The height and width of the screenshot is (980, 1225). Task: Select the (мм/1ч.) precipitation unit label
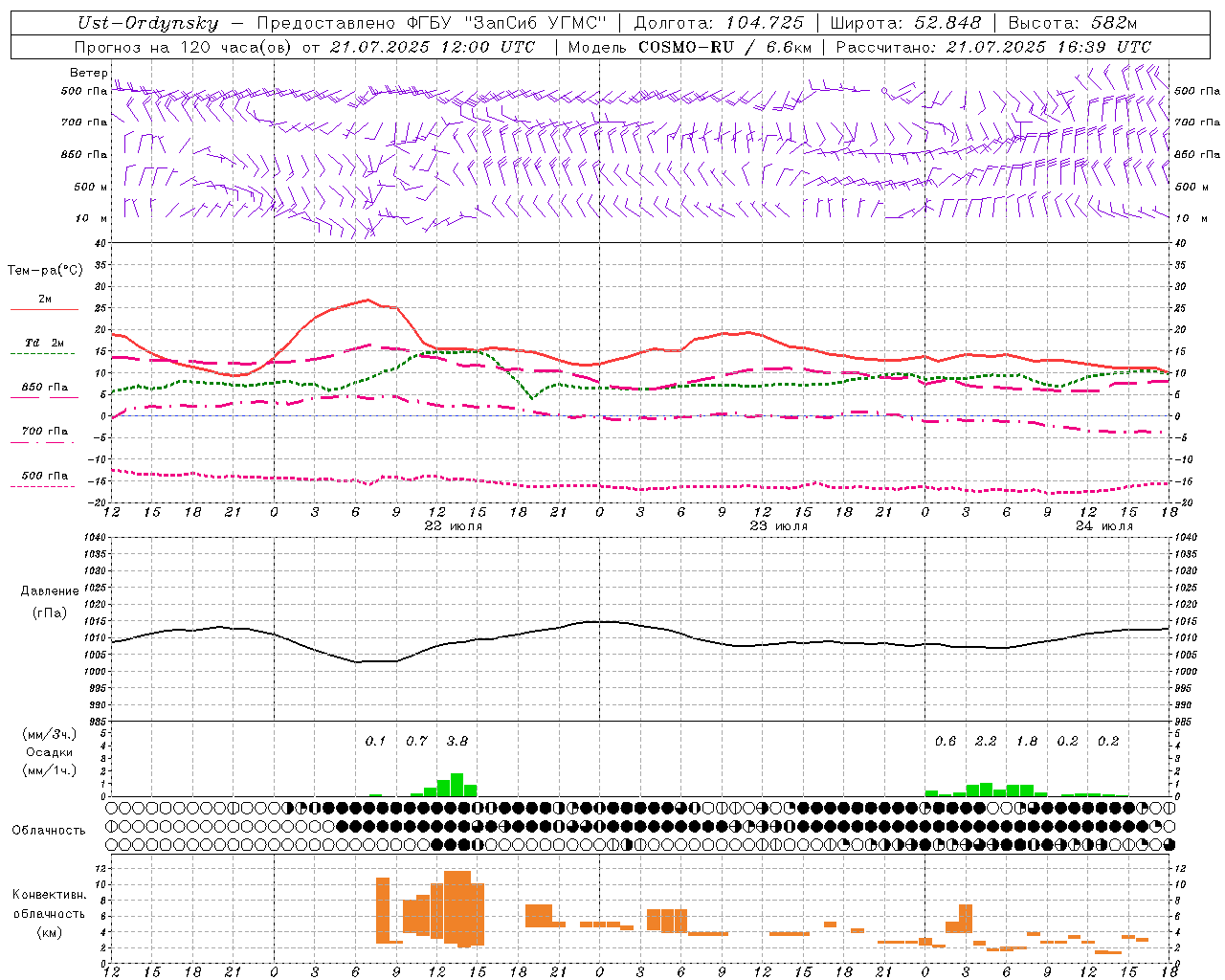coord(49,770)
